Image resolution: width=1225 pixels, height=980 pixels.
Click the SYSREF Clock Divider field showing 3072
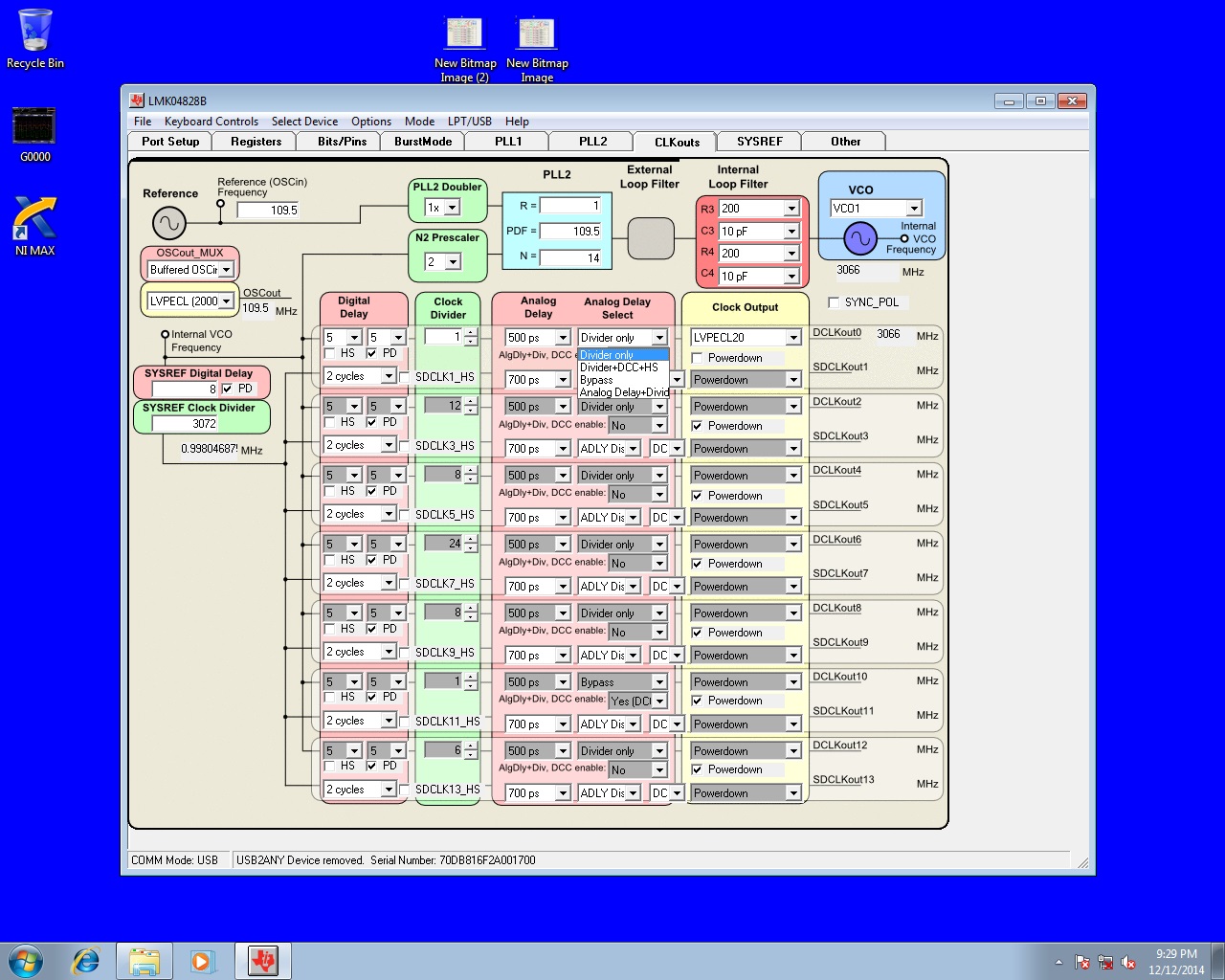click(185, 424)
